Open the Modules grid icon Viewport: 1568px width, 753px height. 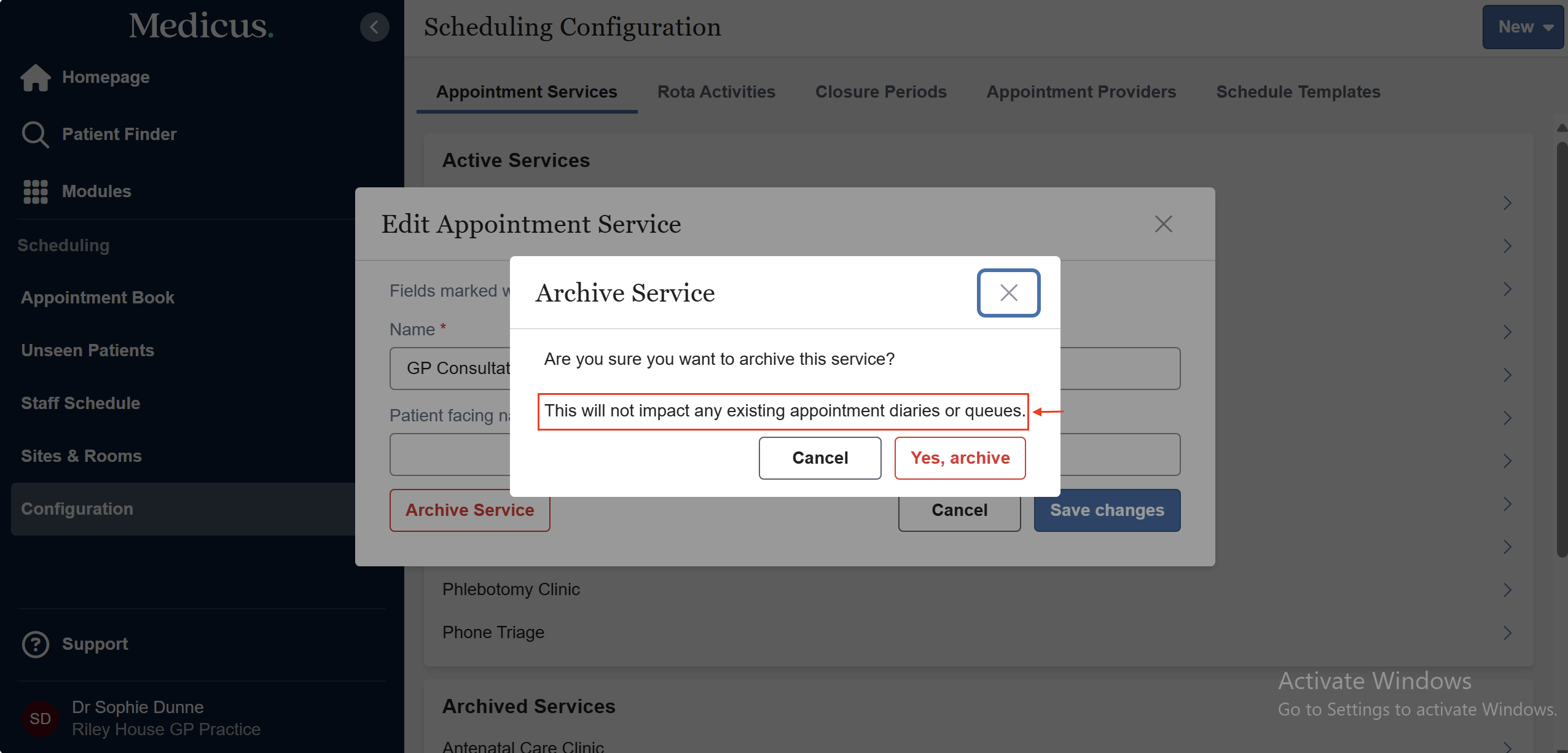click(35, 192)
